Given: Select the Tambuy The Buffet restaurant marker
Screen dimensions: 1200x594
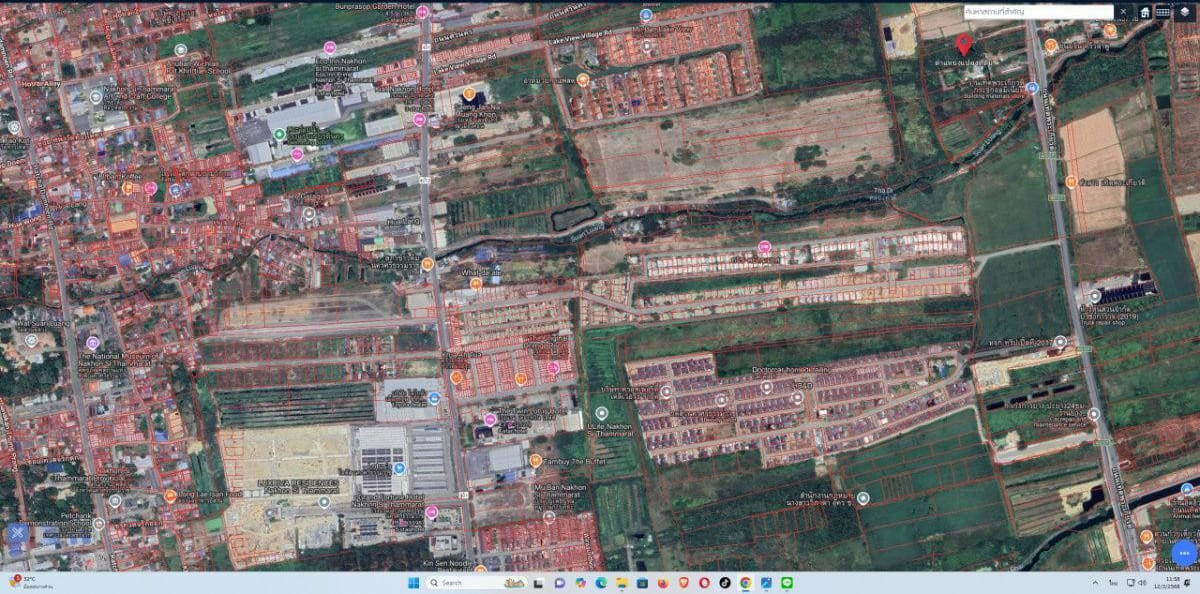Looking at the screenshot, I should pos(536,461).
